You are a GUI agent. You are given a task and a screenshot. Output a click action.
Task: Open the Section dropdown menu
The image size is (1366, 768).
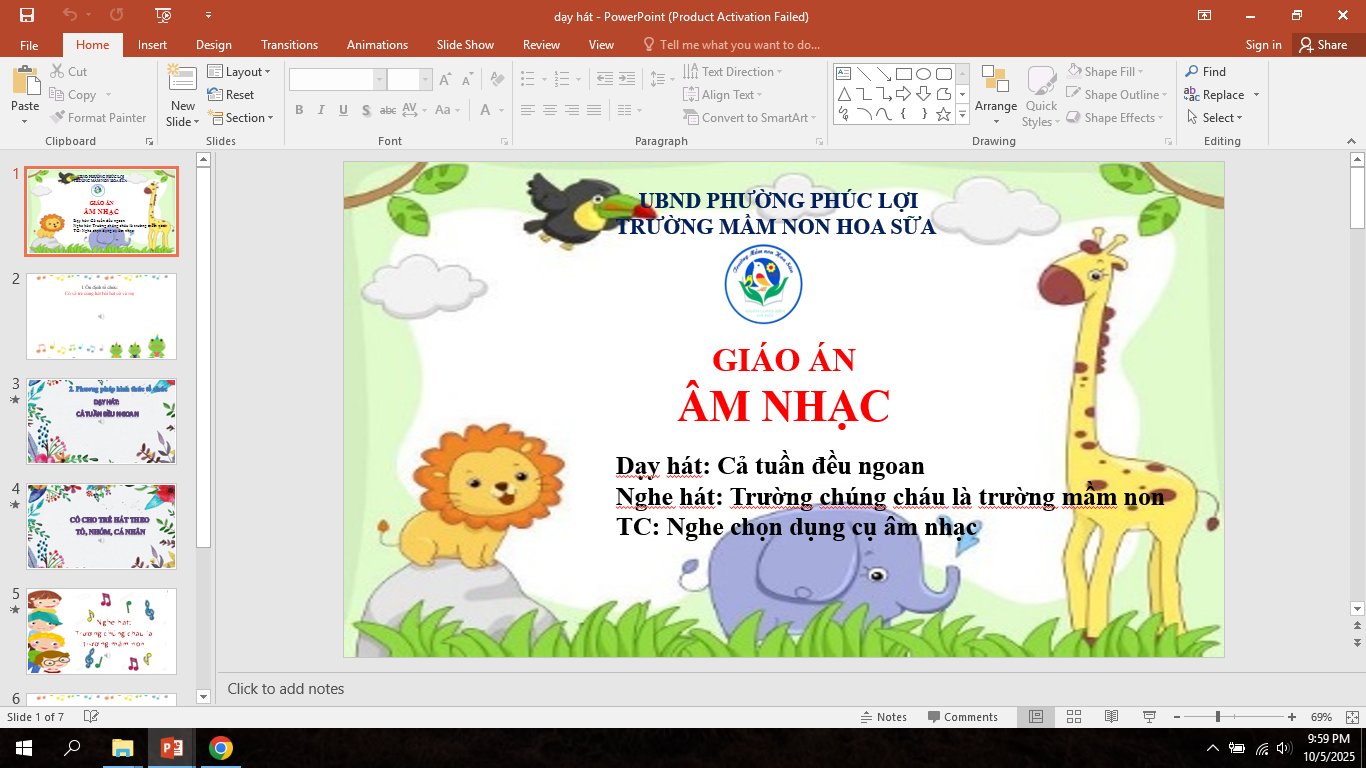point(239,118)
